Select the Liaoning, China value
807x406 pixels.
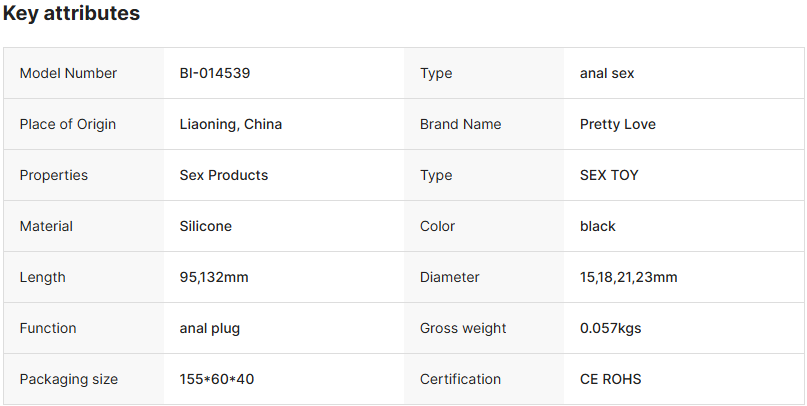click(x=231, y=124)
